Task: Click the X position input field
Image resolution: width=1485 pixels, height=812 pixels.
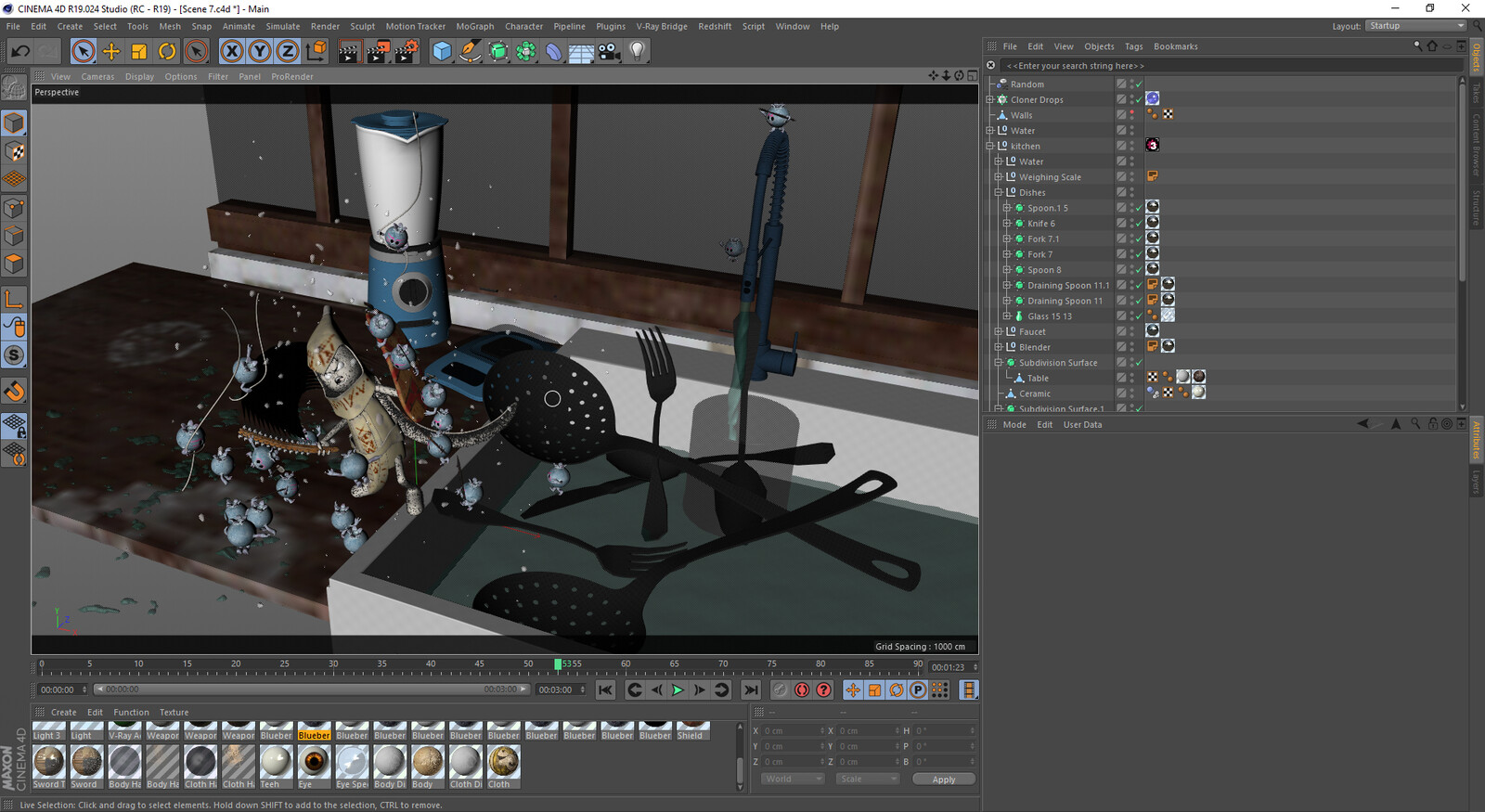Action: pyautogui.click(x=794, y=731)
